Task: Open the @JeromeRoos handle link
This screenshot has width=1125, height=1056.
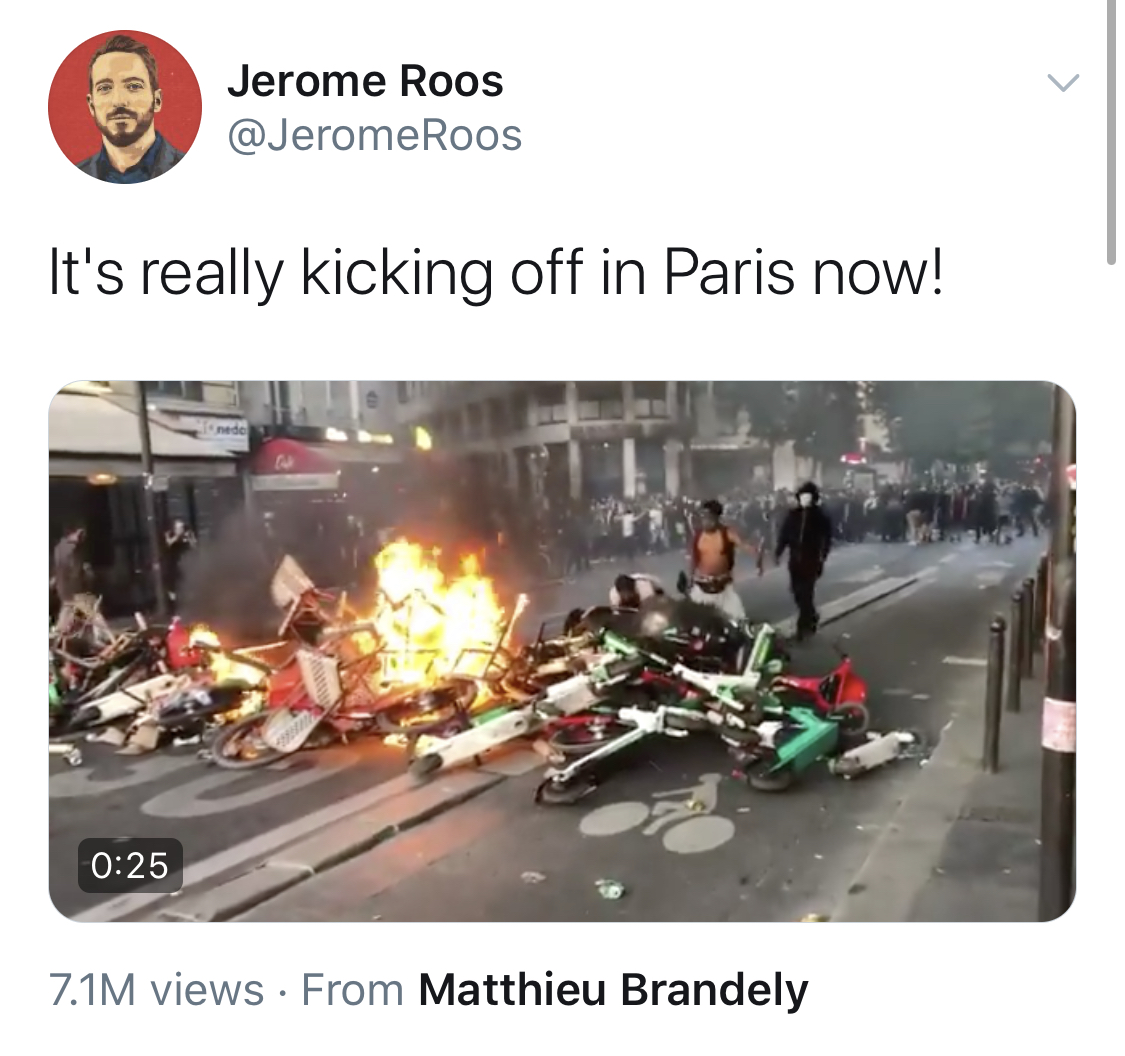Action: click(x=375, y=136)
